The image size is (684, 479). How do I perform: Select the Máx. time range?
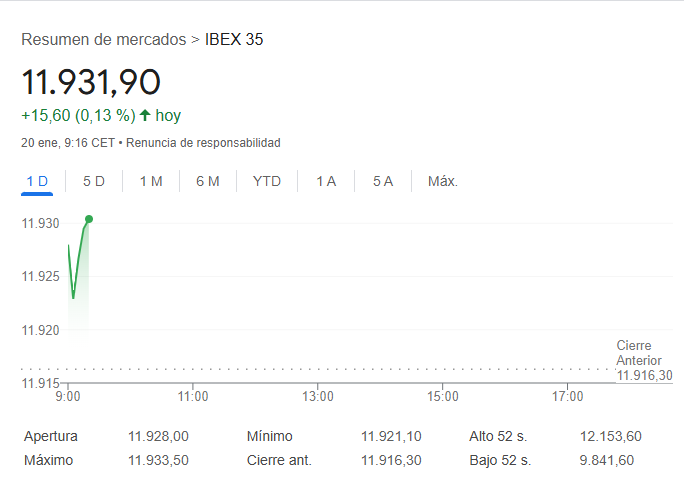pos(443,181)
